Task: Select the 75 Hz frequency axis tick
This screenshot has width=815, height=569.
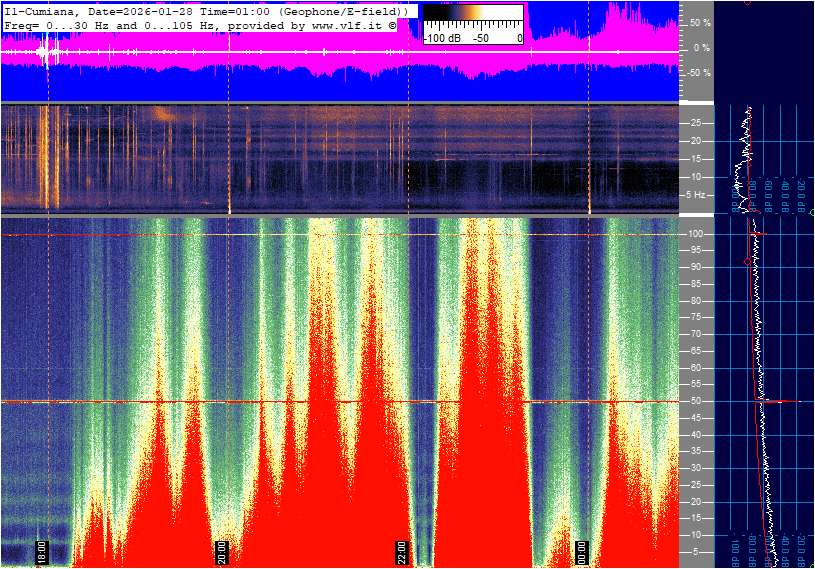Action: (695, 317)
